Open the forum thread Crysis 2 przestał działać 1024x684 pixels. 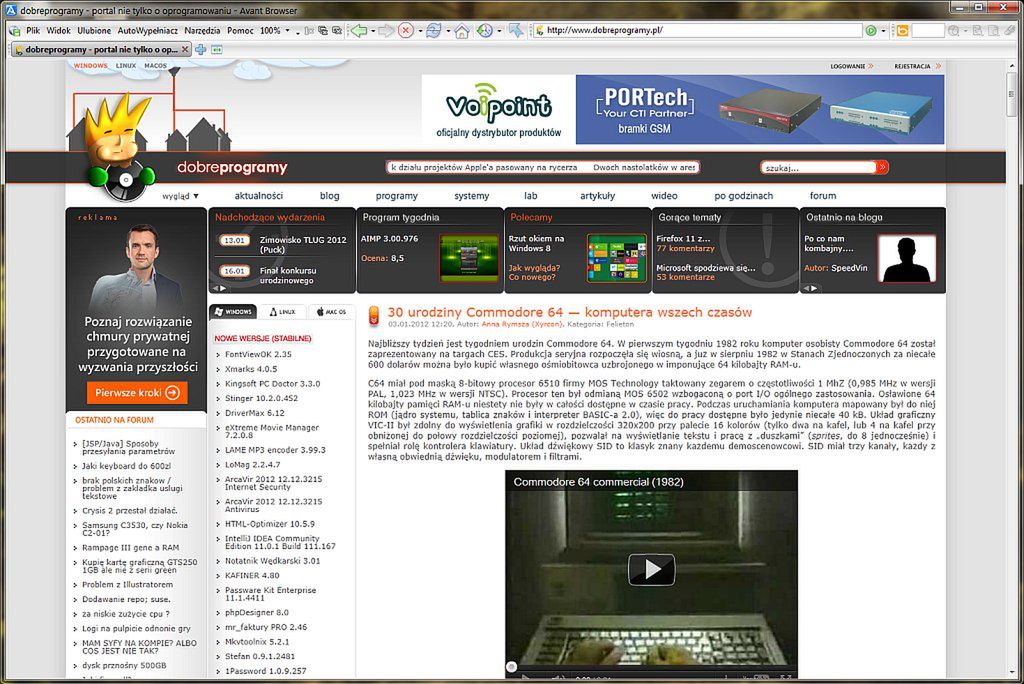(129, 511)
